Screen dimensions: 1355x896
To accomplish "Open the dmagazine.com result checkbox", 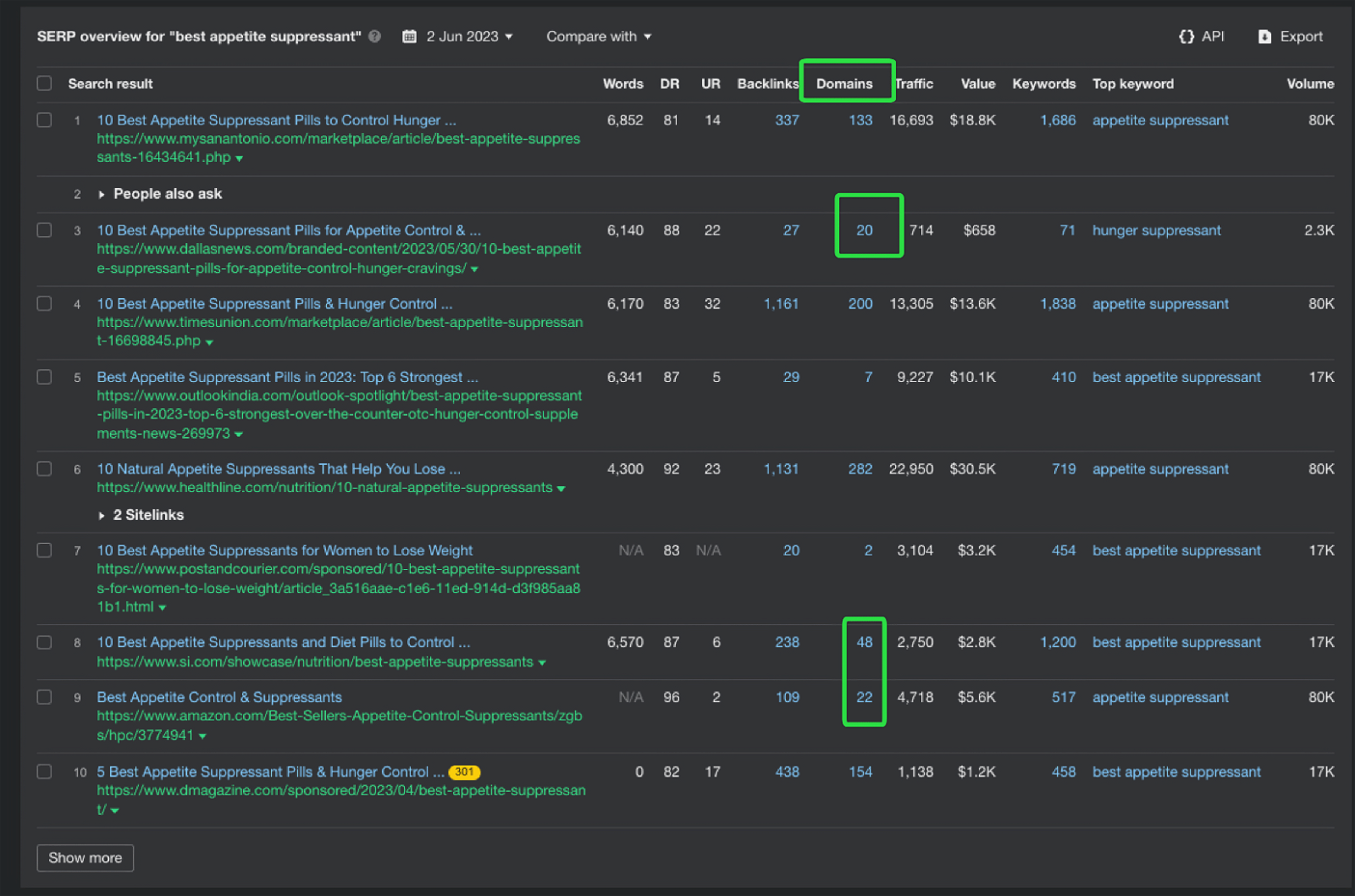I will coord(44,772).
